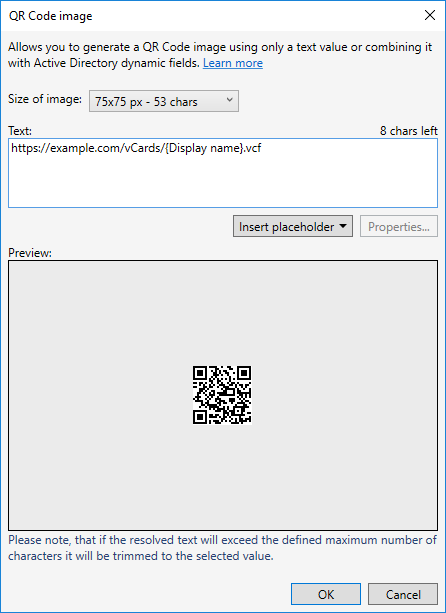The width and height of the screenshot is (446, 613).
Task: Click inside the Text input box
Action: [223, 173]
